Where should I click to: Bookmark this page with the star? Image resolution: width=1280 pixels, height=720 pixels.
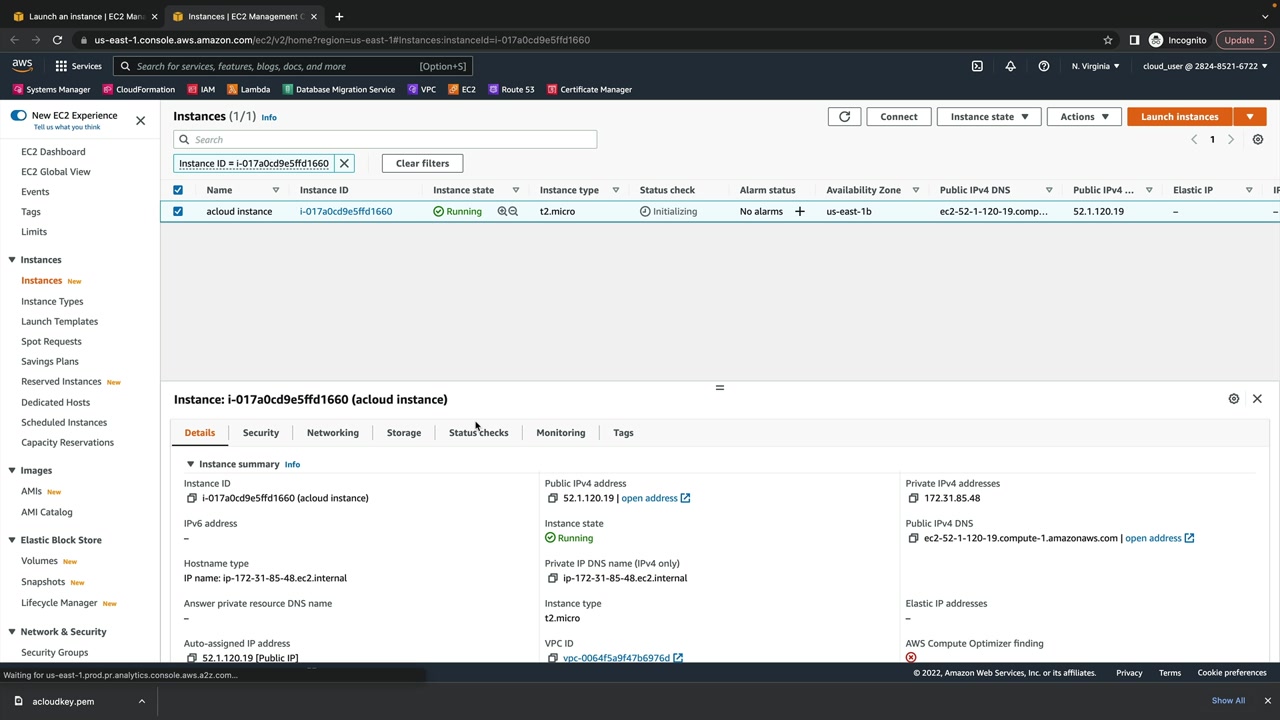click(1108, 40)
